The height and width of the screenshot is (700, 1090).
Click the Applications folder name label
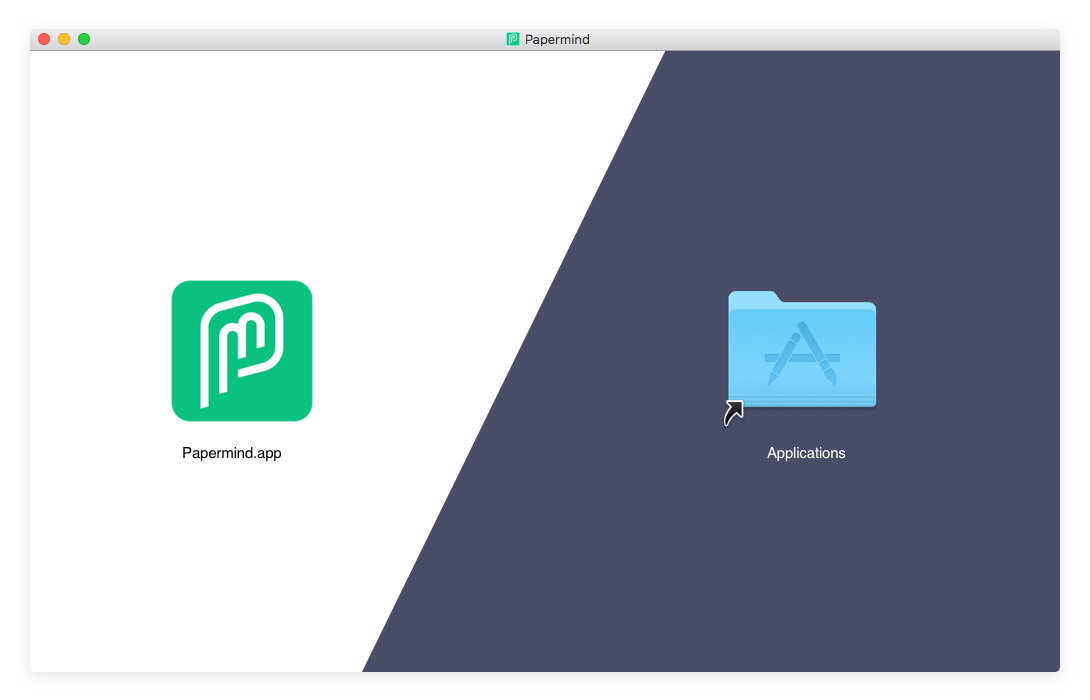click(x=806, y=453)
